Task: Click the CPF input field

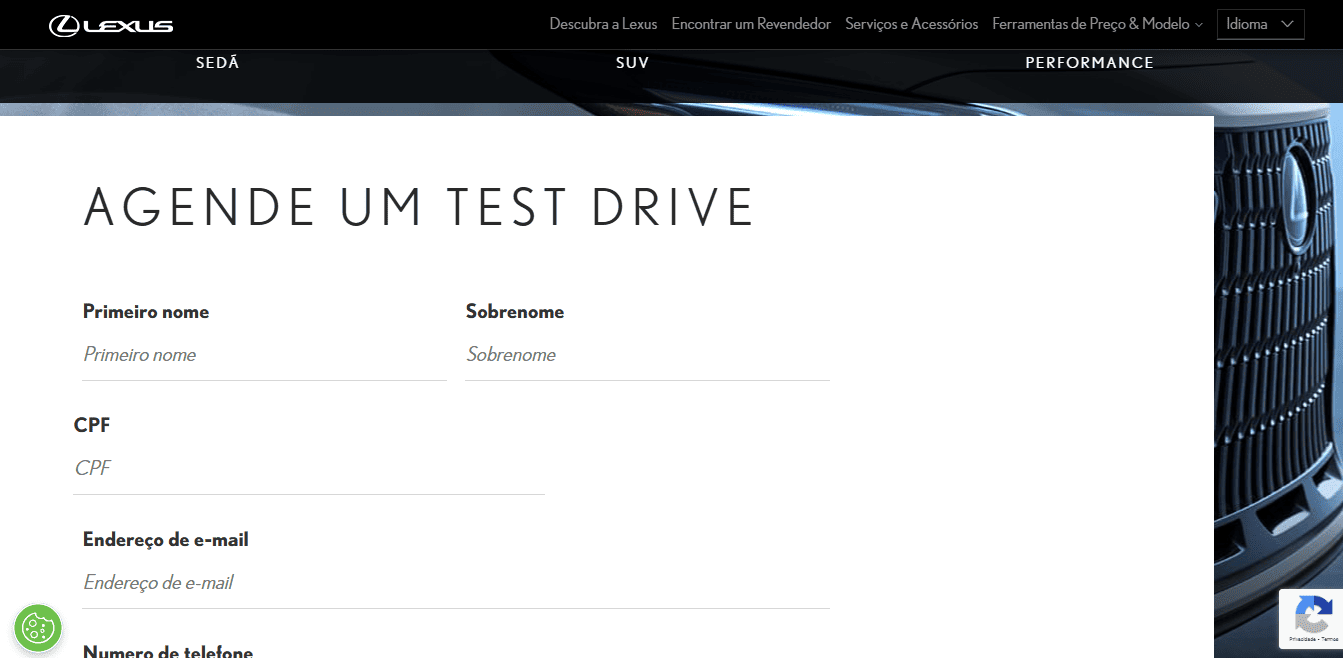Action: coord(308,468)
